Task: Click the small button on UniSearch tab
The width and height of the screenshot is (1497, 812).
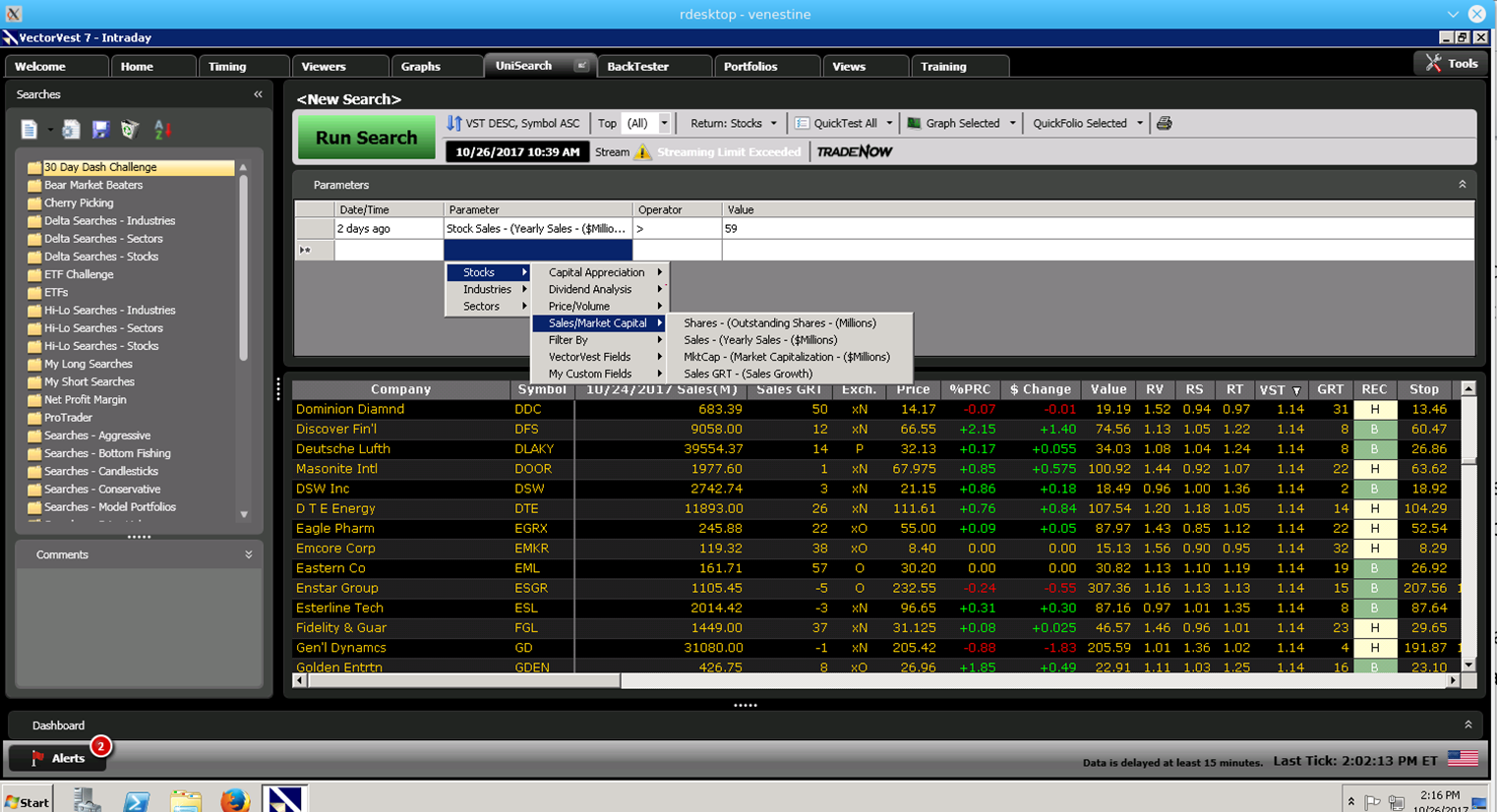Action: pyautogui.click(x=581, y=66)
